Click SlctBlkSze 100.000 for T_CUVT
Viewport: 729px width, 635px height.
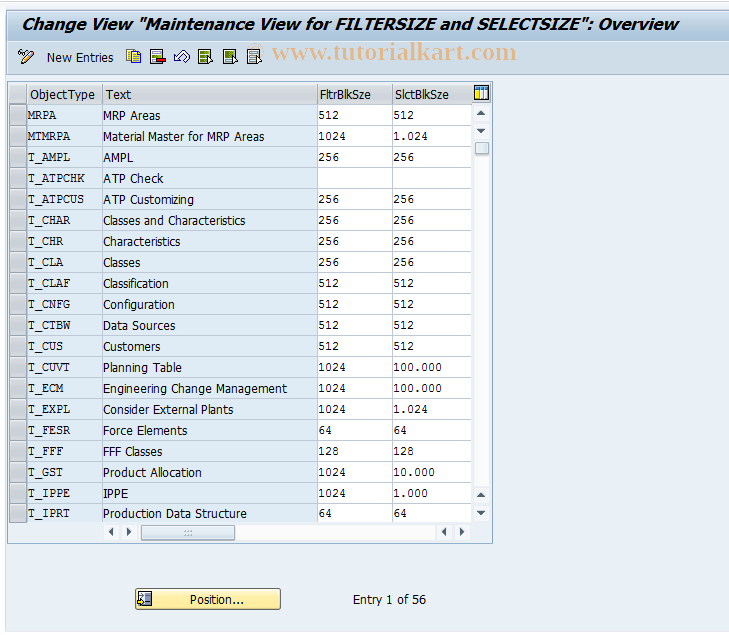tap(431, 367)
